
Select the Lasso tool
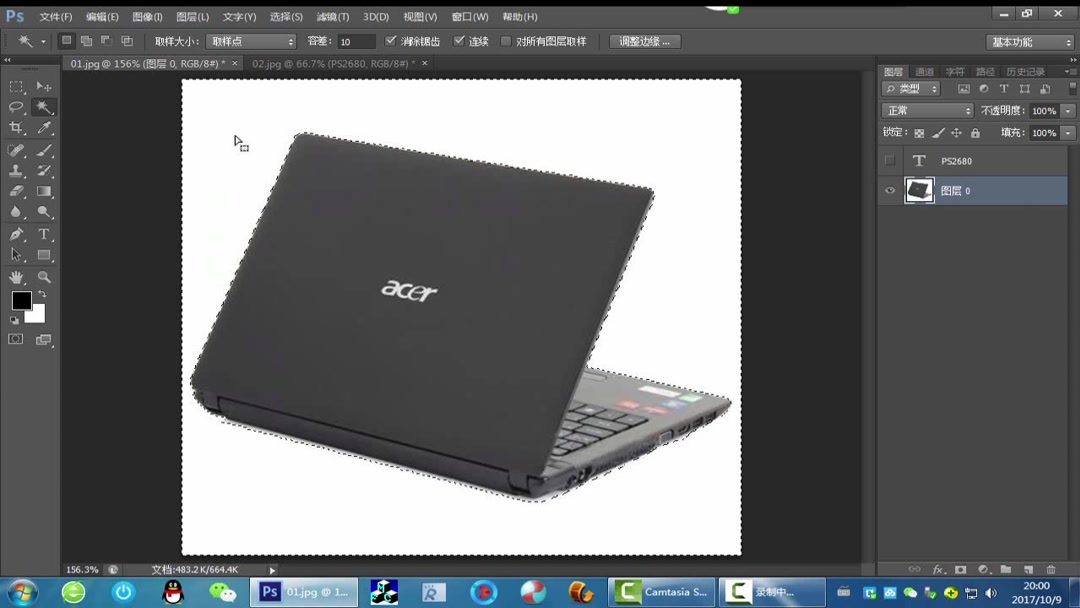[x=16, y=106]
